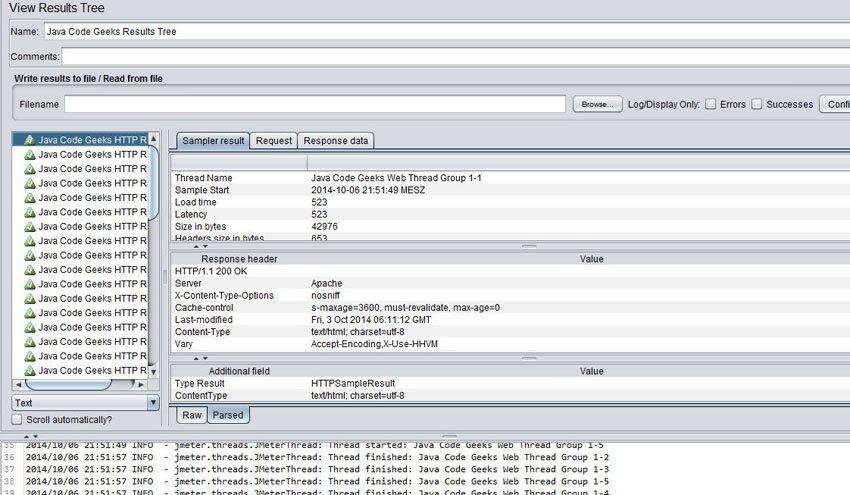
Task: Open the Response data tab
Action: [x=336, y=141]
